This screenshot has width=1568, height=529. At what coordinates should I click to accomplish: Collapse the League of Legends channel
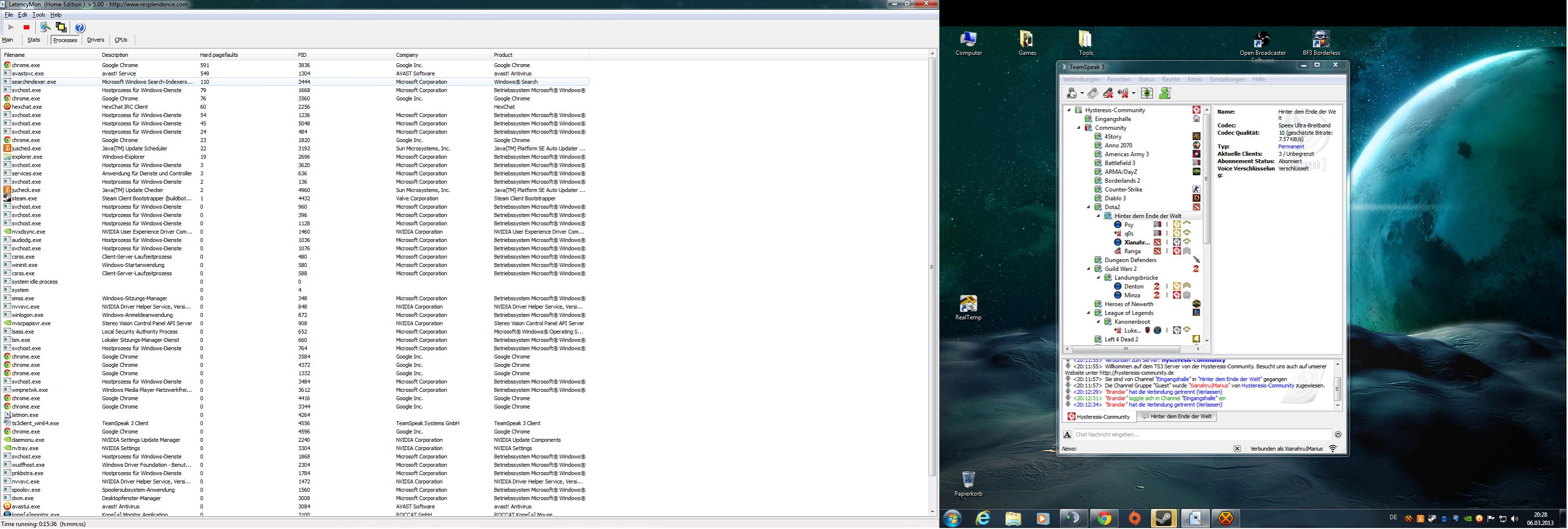click(x=1088, y=313)
